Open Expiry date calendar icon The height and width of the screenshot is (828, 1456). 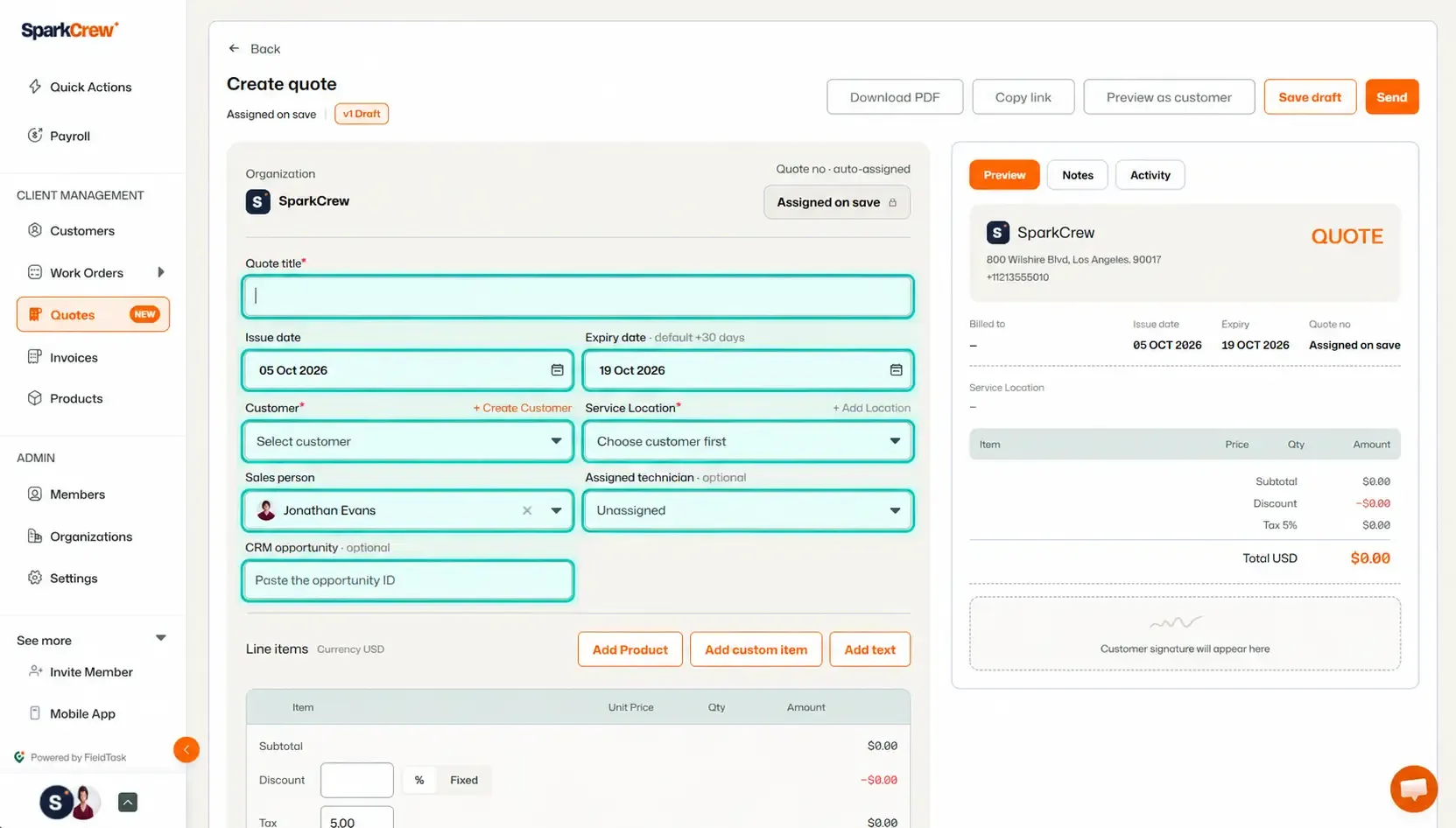tap(896, 370)
